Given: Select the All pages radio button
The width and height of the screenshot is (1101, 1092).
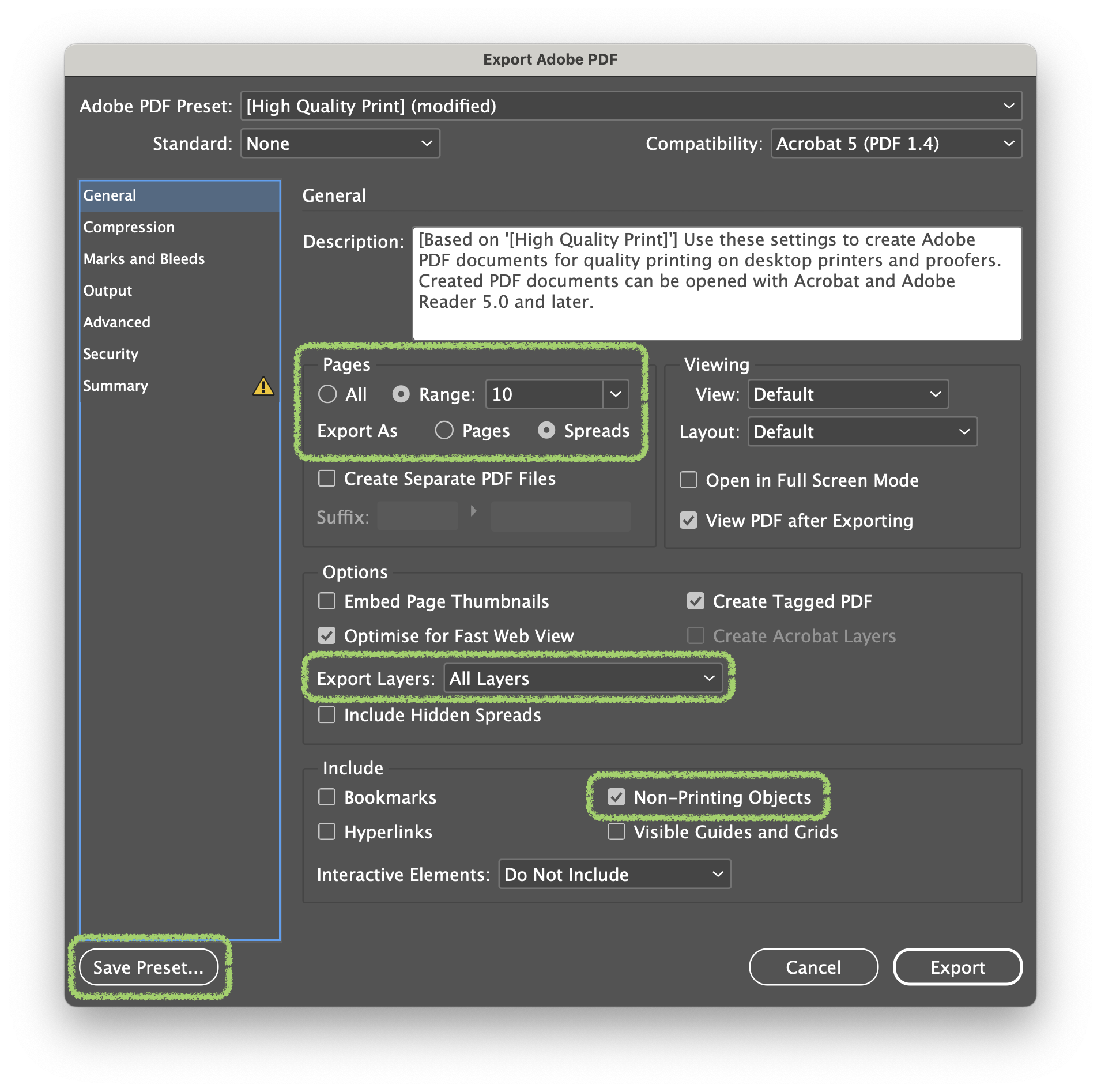Looking at the screenshot, I should click(327, 394).
